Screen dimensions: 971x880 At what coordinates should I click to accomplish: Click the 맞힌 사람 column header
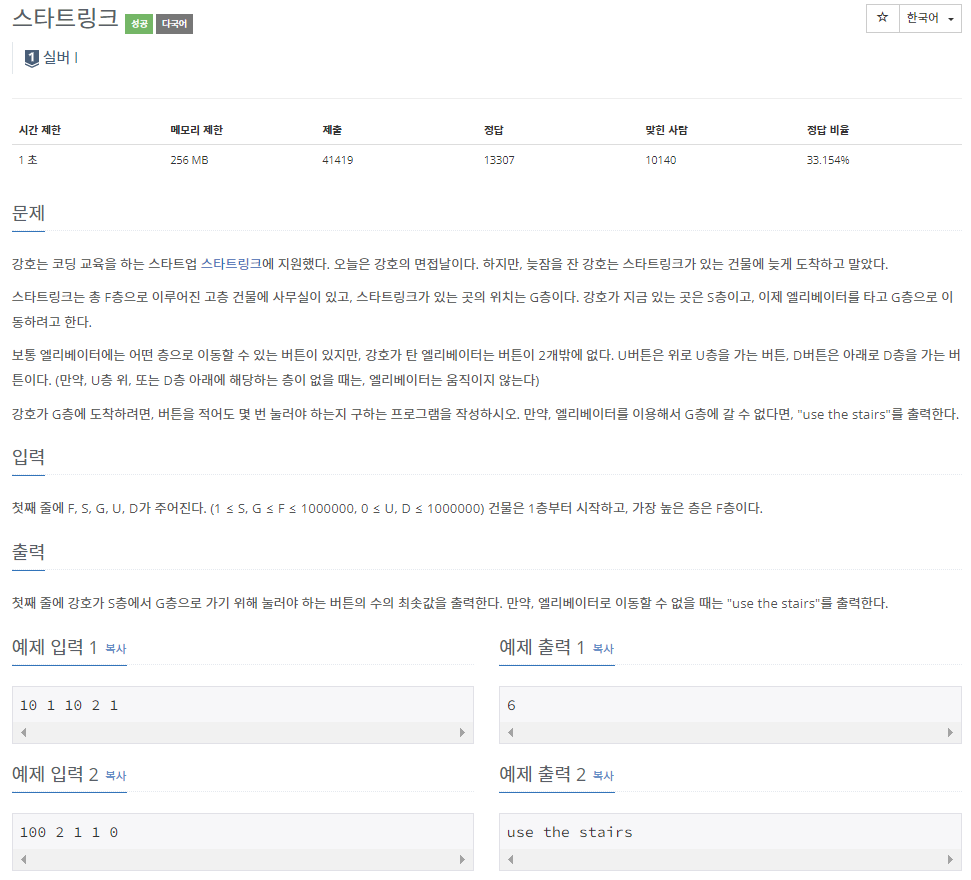pos(667,130)
